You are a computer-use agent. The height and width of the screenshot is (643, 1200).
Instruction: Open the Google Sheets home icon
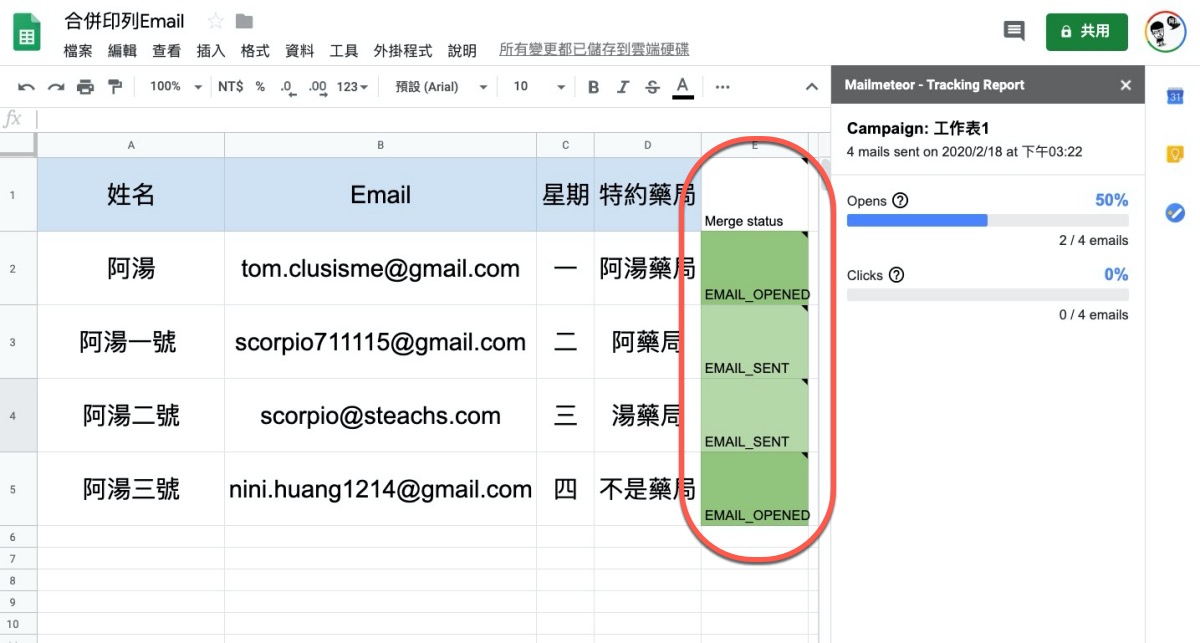27,32
